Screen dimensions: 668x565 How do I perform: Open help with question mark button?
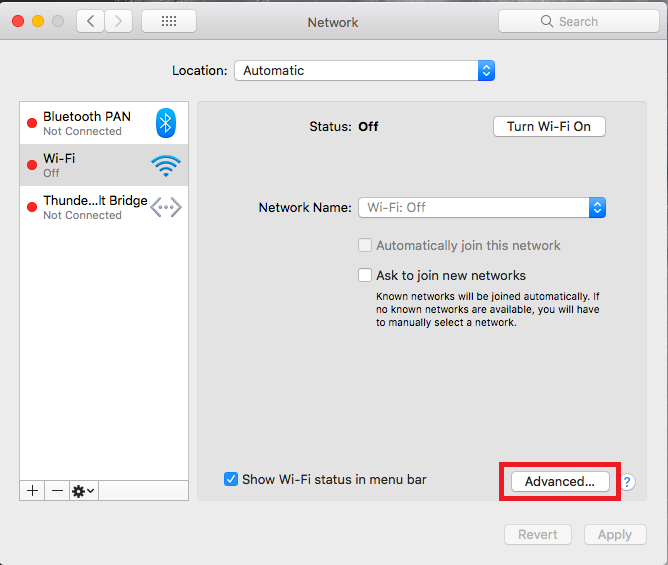[627, 482]
